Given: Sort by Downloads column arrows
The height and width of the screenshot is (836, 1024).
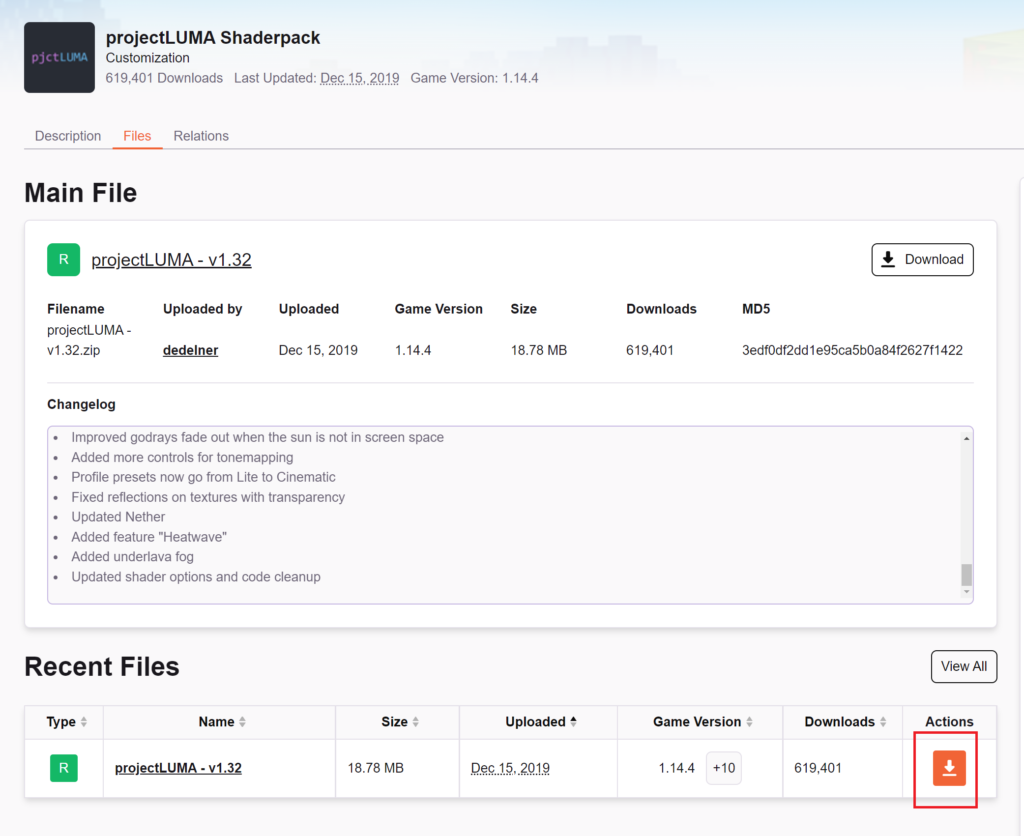Looking at the screenshot, I should point(883,722).
